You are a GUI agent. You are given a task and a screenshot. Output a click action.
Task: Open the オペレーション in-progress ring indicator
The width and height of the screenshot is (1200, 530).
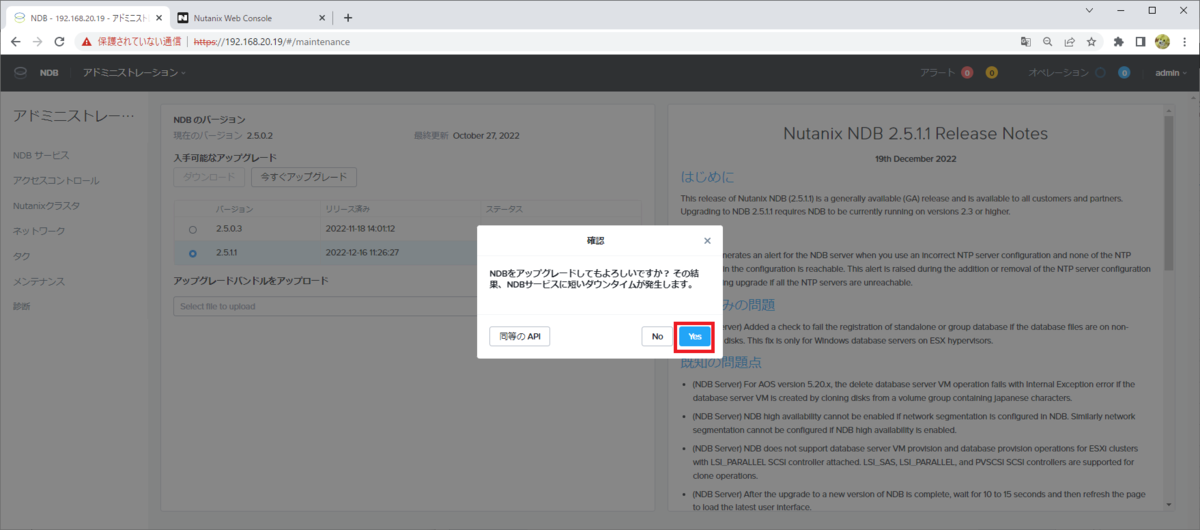(1100, 72)
